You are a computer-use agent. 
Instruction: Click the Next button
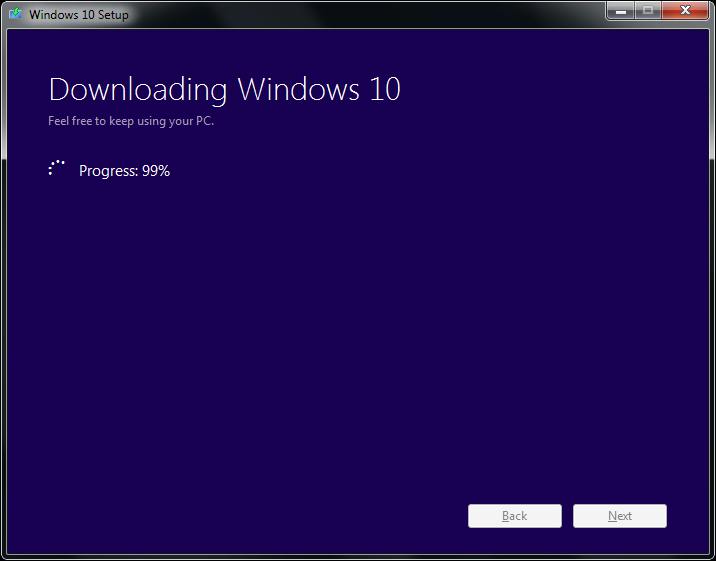pyautogui.click(x=620, y=516)
